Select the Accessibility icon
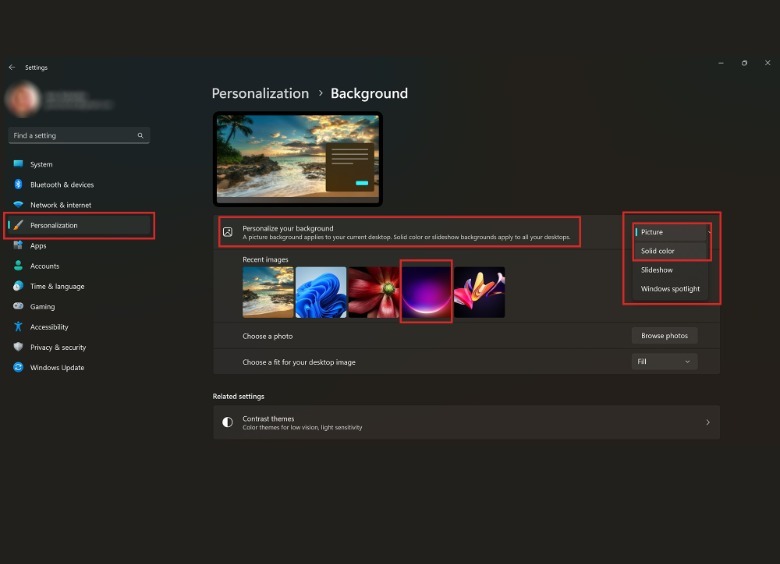Viewport: 780px width, 564px height. (x=18, y=327)
